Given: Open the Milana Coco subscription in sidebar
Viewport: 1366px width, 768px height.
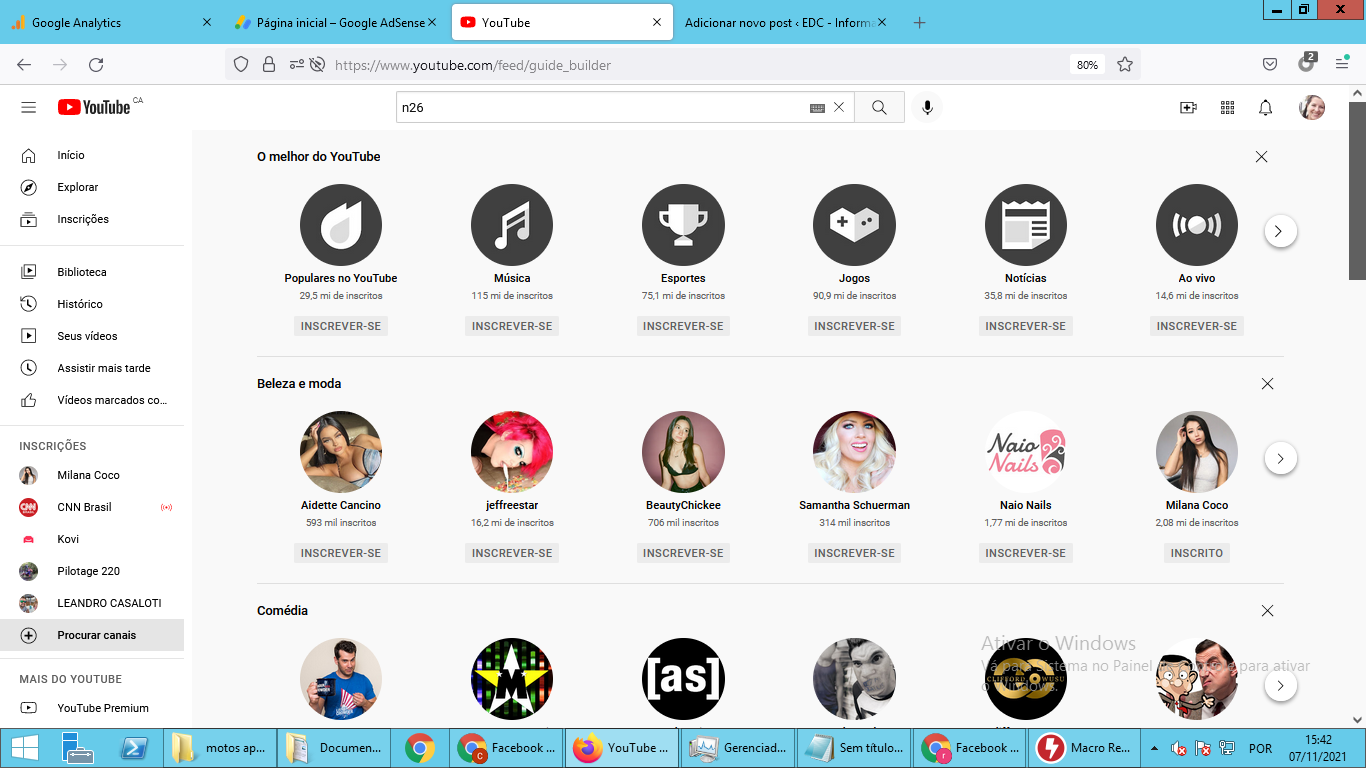Looking at the screenshot, I should coord(92,475).
